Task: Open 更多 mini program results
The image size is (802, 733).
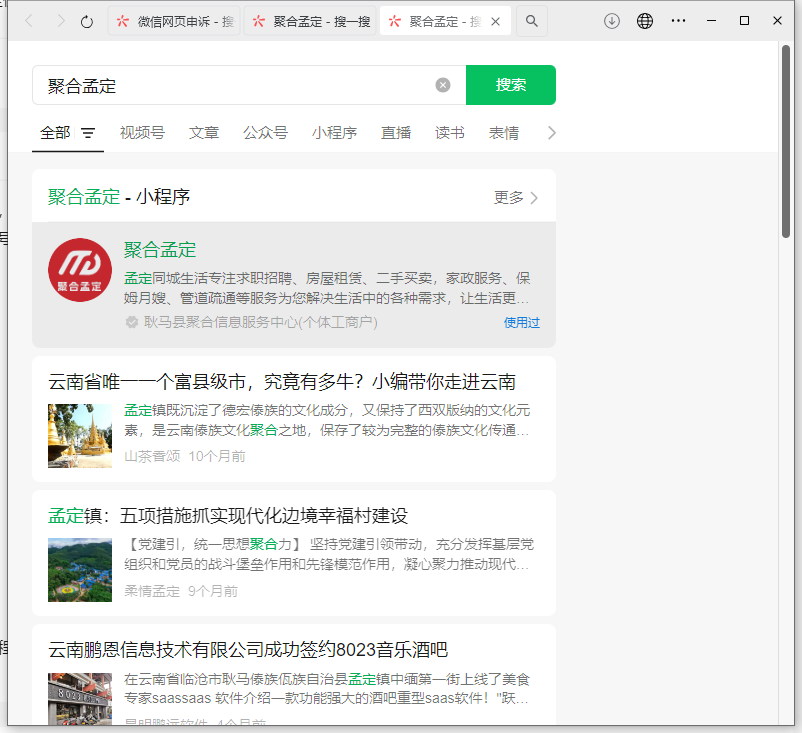Action: pos(516,197)
